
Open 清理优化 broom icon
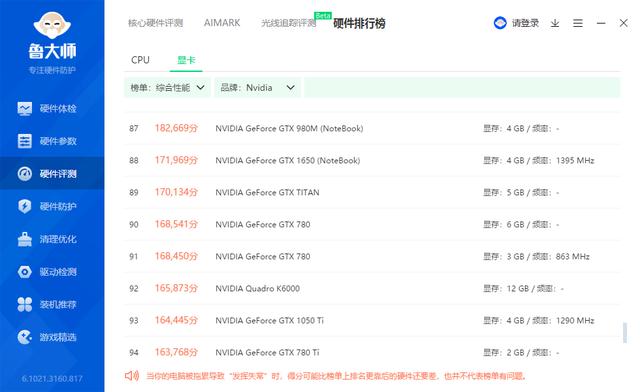(x=24, y=239)
